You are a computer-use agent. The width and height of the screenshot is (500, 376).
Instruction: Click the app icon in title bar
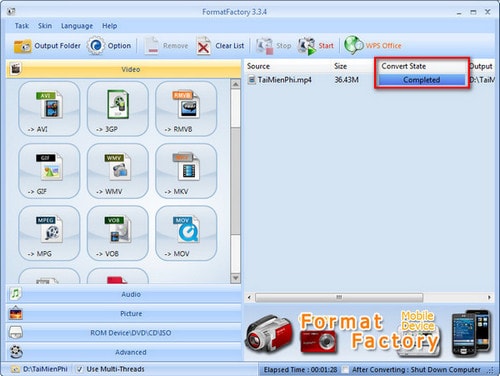11,12
